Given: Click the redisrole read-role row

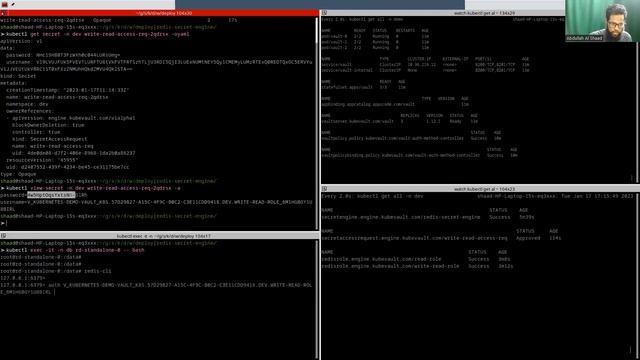Looking at the screenshot, I should pos(416,259).
